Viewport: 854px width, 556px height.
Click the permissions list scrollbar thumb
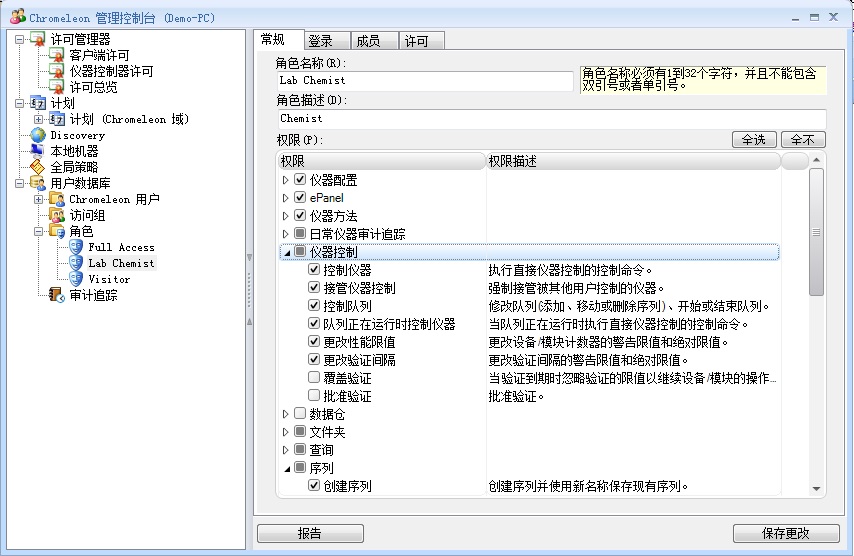point(816,232)
